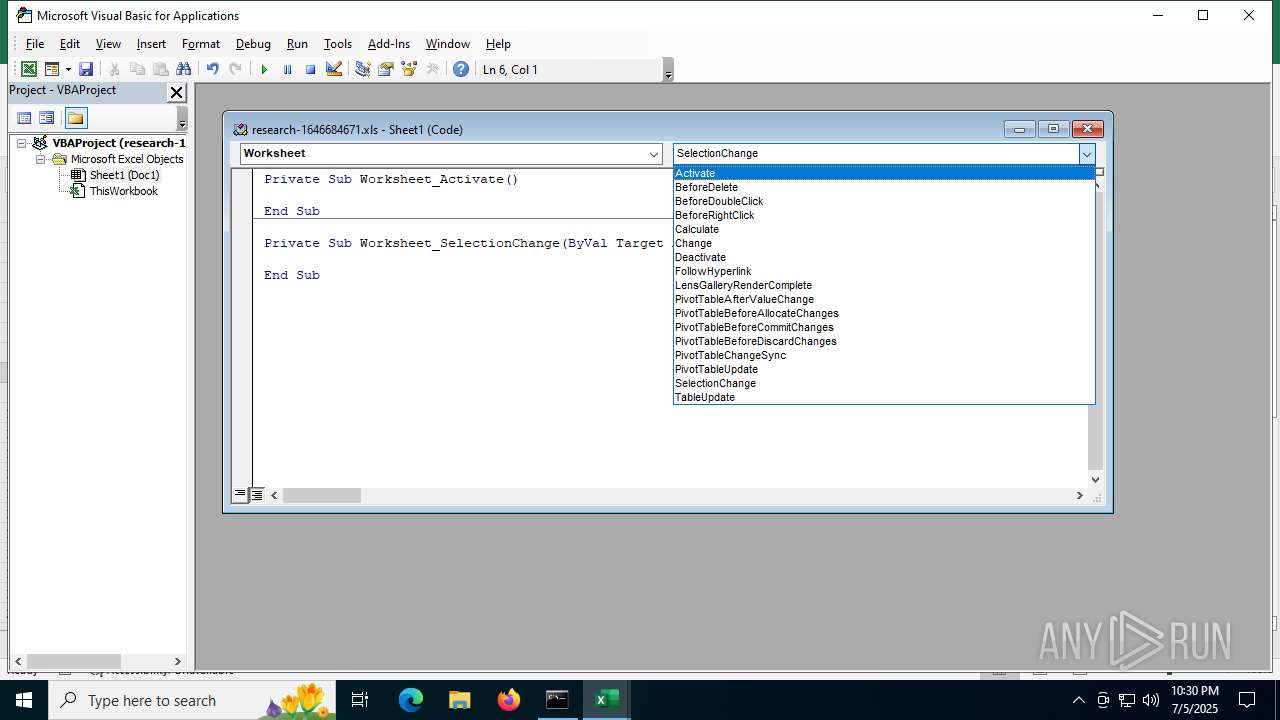The width and height of the screenshot is (1280, 720).
Task: Open the Object Browser toolbar icon
Action: click(x=408, y=69)
